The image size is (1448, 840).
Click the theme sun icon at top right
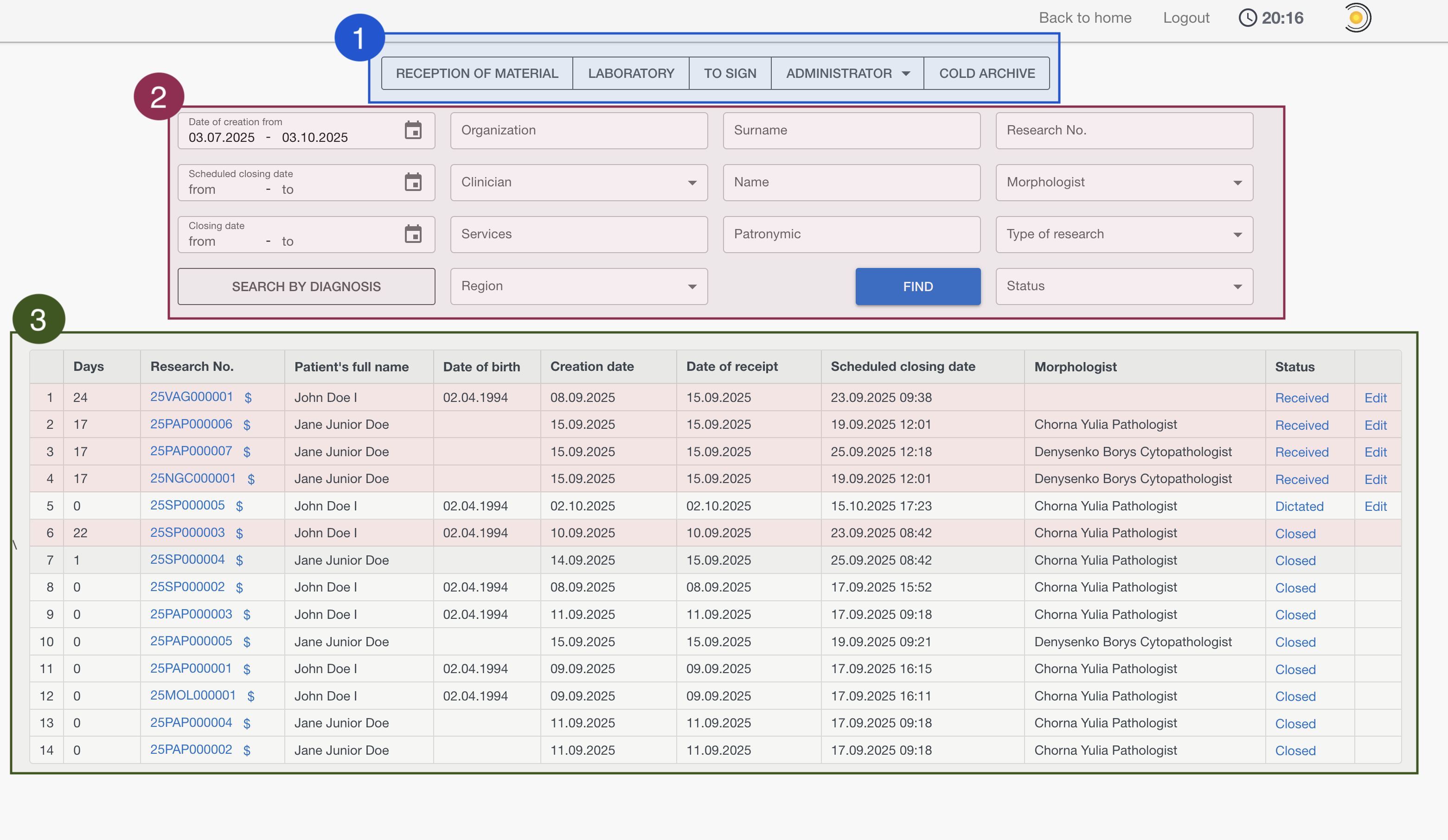coord(1356,18)
